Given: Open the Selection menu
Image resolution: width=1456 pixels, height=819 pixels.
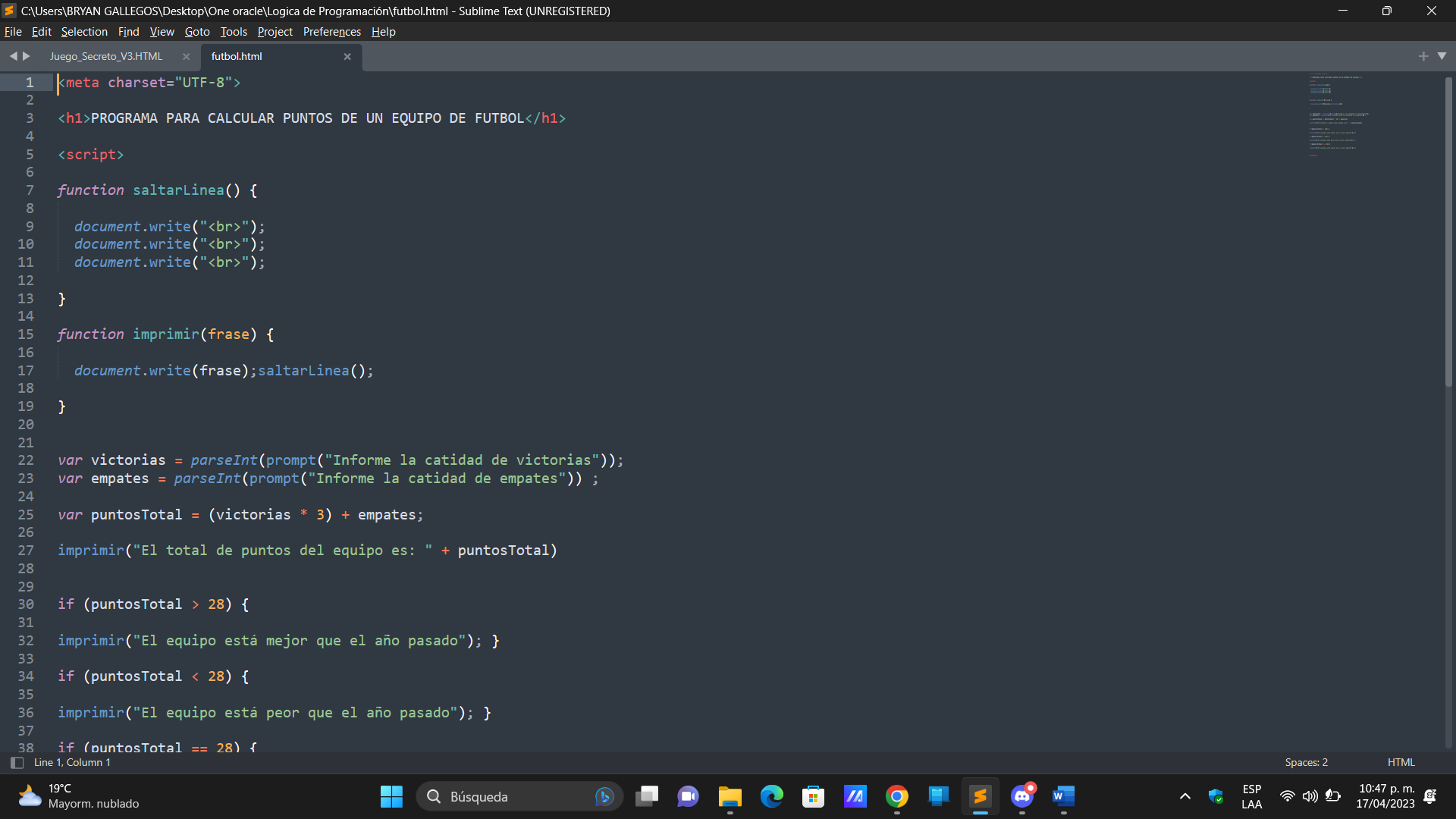Looking at the screenshot, I should click(x=84, y=32).
